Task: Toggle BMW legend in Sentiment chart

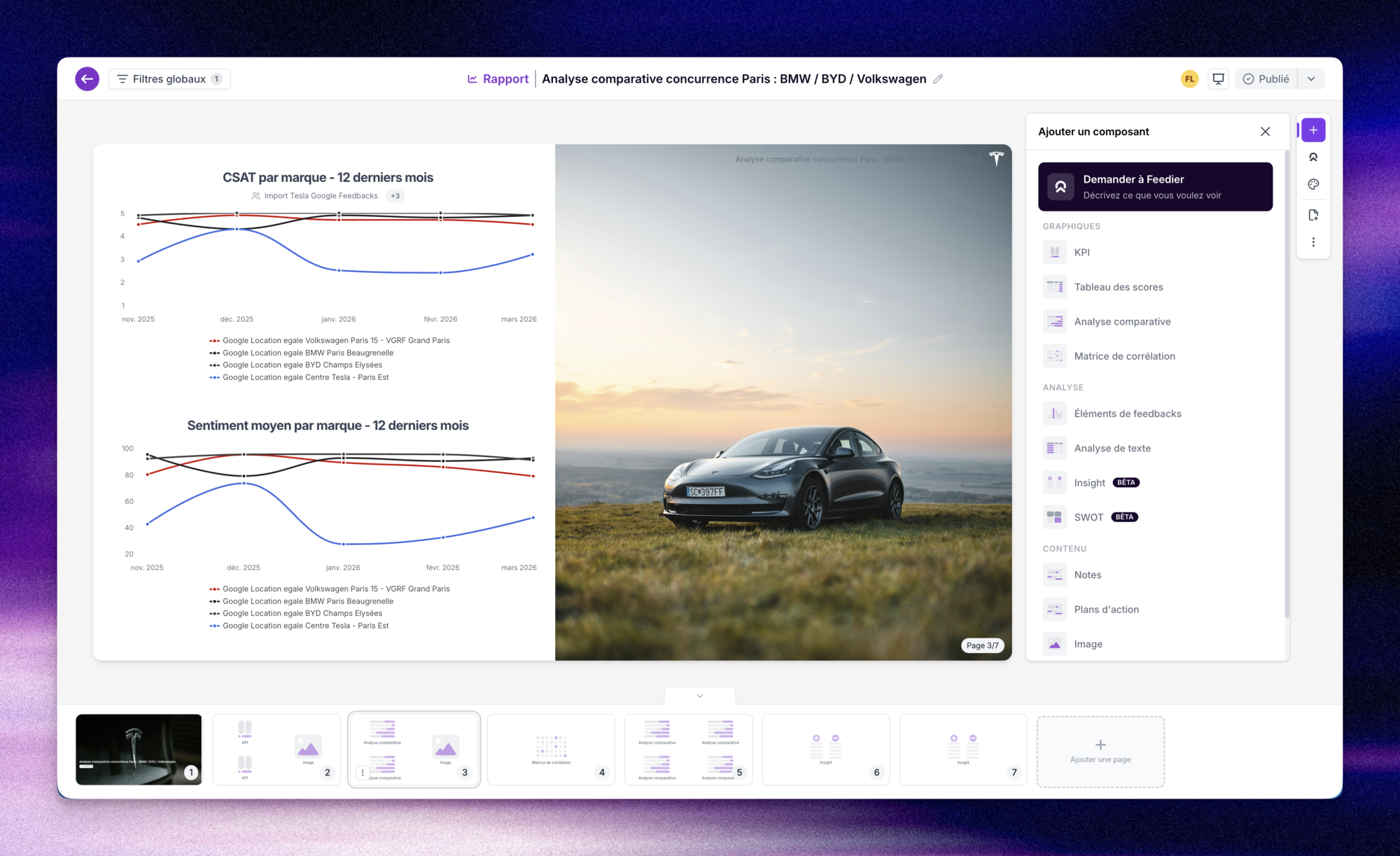Action: coord(301,601)
